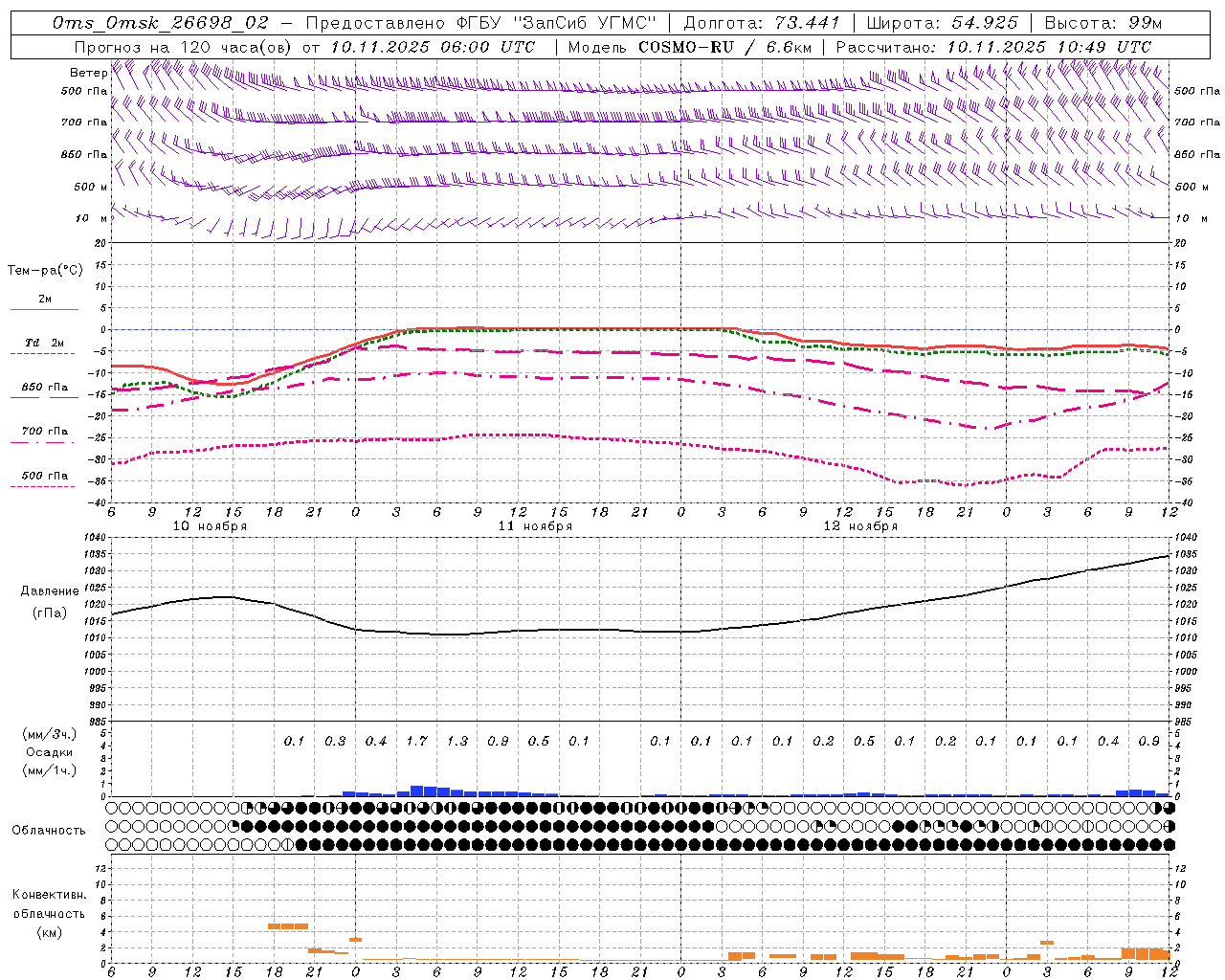This screenshot has width=1225, height=980.
Task: Select the text Предоставлено ФГБУ "ЗапСиб УГМС"
Action: [x=480, y=23]
